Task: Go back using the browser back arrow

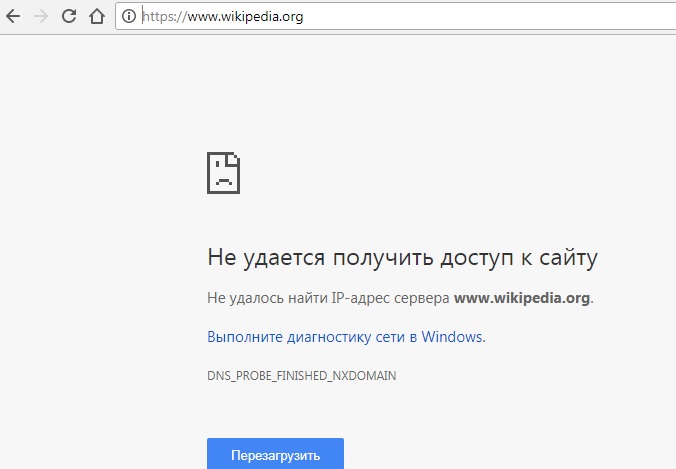Action: click(x=13, y=16)
